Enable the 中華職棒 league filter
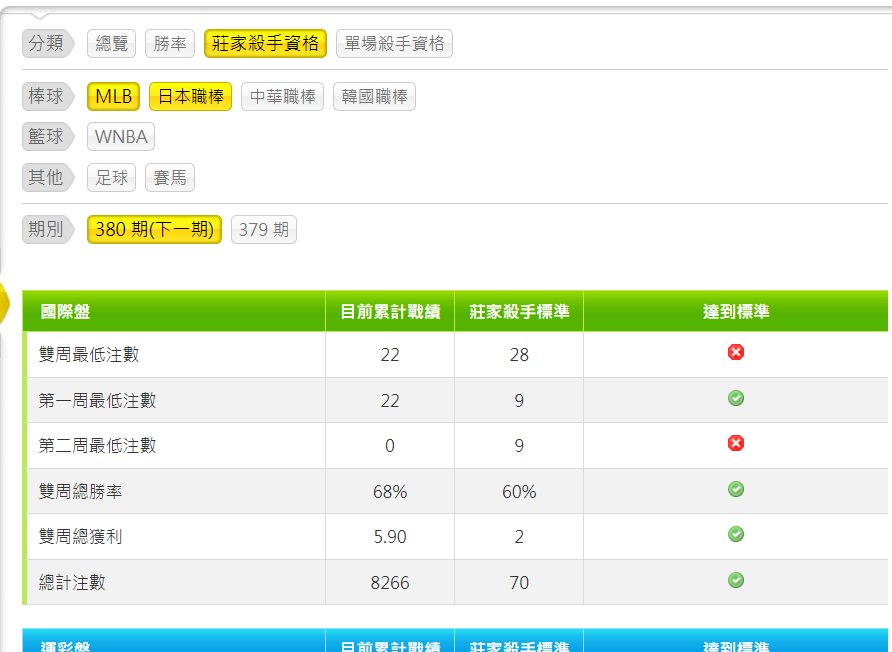The image size is (892, 652). [282, 97]
